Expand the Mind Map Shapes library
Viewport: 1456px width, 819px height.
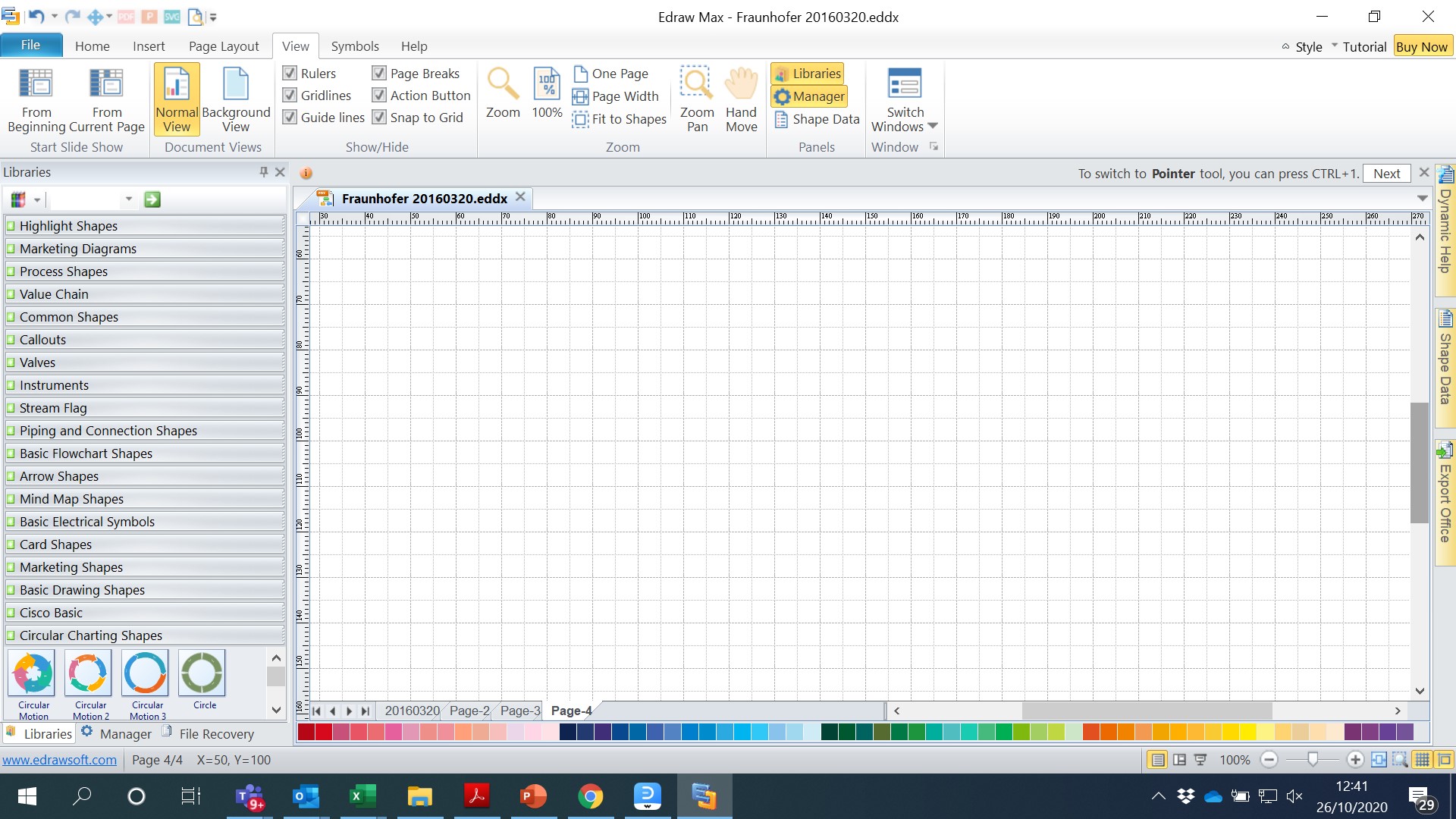[x=71, y=499]
